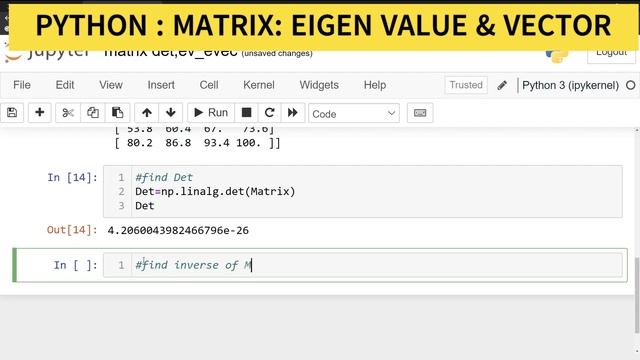Click the In [14]: prompt label
Viewport: 640px width, 360px height.
coord(73,177)
